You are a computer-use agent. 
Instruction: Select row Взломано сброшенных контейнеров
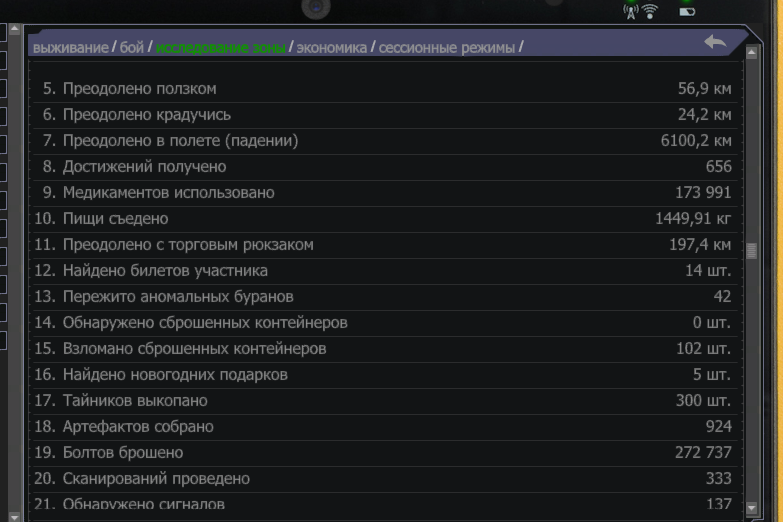(385, 349)
